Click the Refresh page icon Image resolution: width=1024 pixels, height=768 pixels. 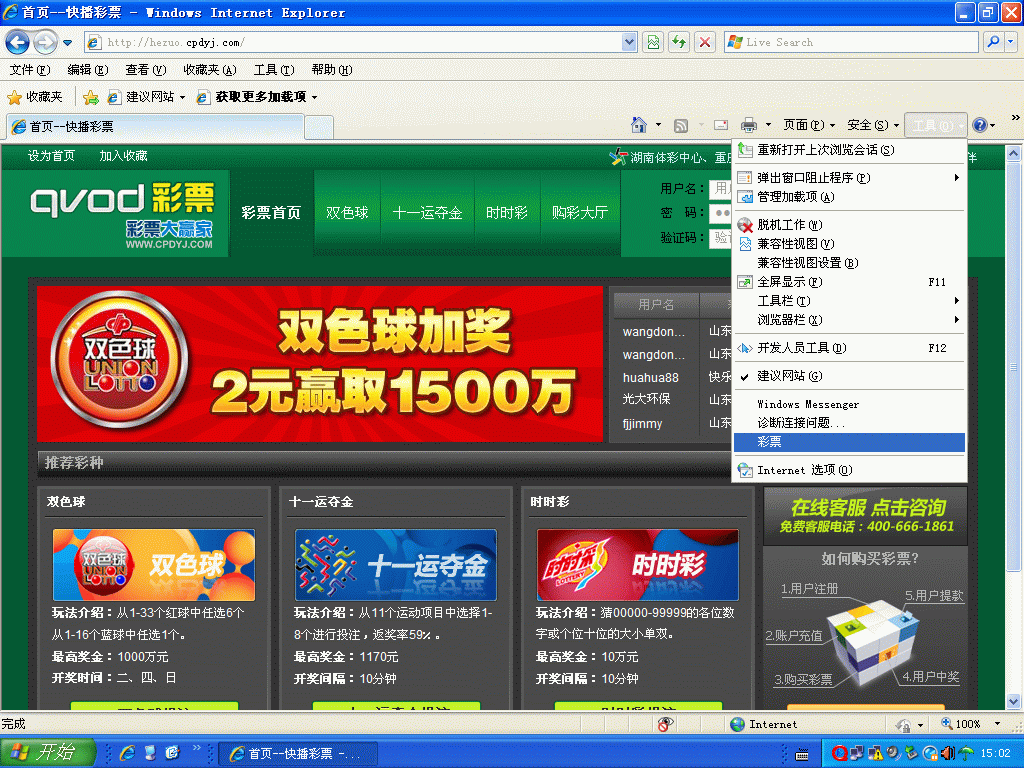pyautogui.click(x=679, y=42)
